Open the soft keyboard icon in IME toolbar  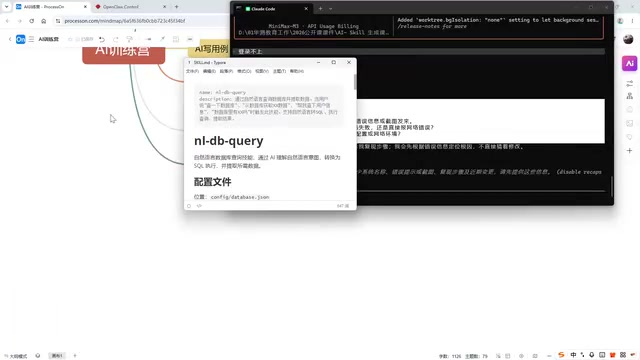point(602,355)
